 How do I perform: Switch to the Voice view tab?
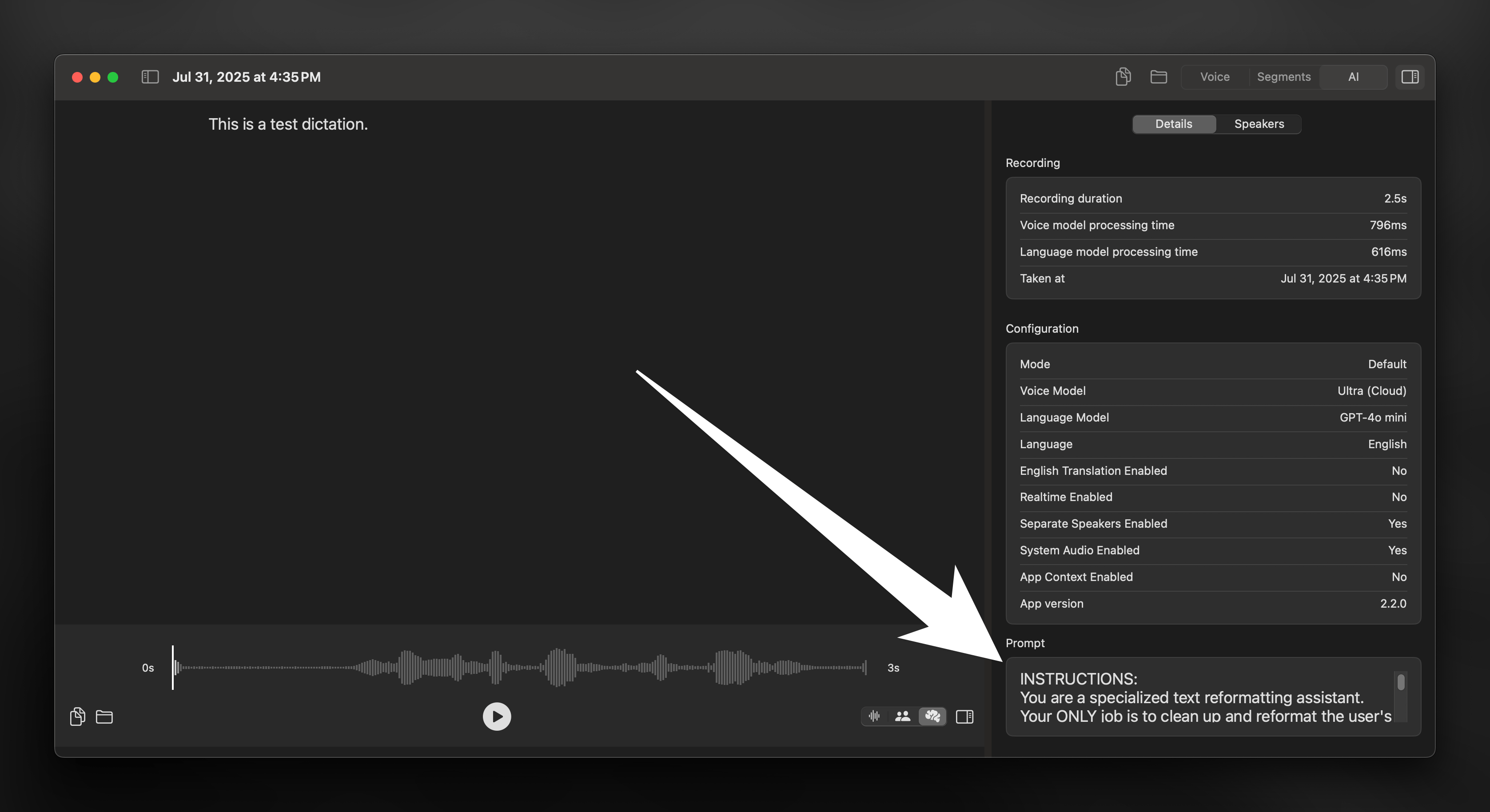[x=1214, y=76]
